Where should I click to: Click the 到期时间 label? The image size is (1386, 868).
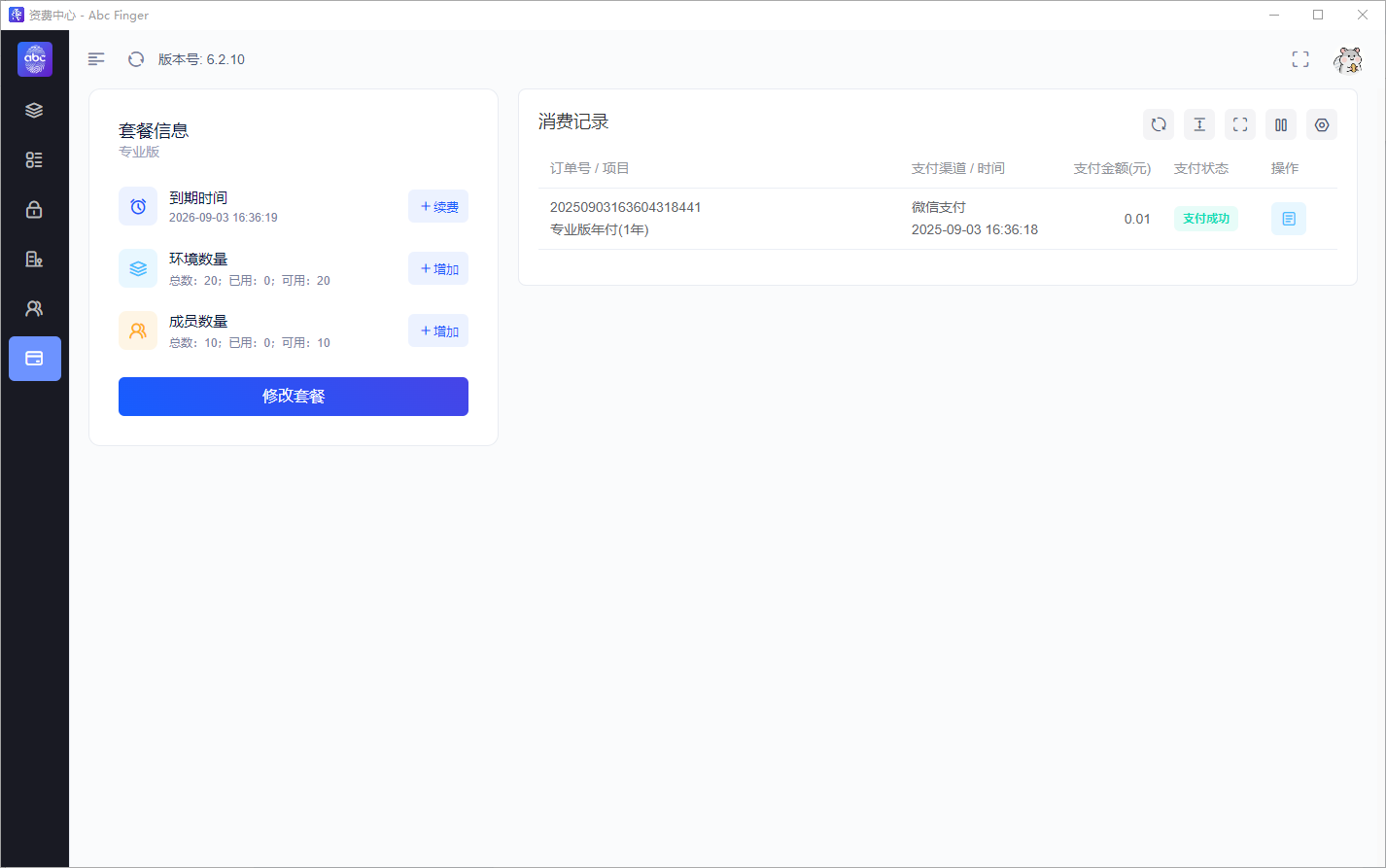[198, 197]
